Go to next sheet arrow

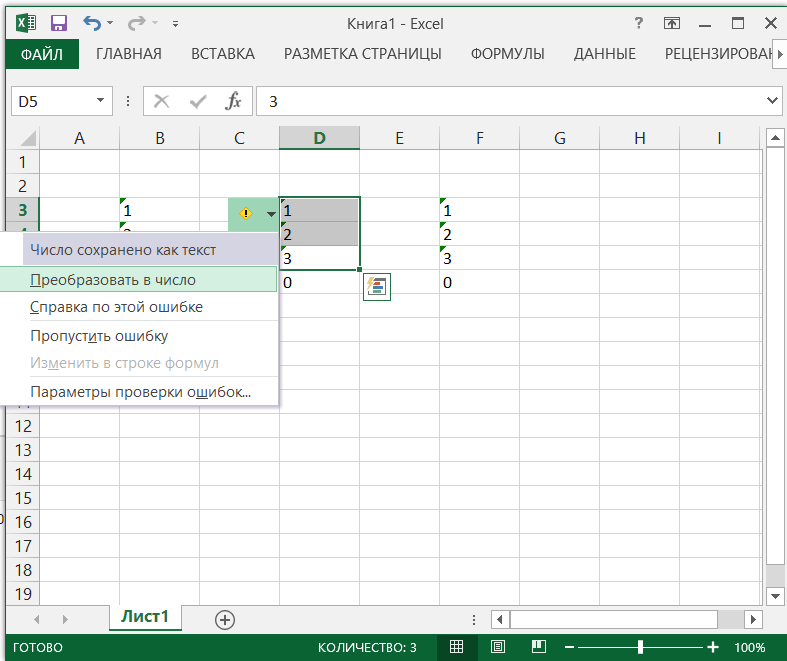(x=65, y=619)
